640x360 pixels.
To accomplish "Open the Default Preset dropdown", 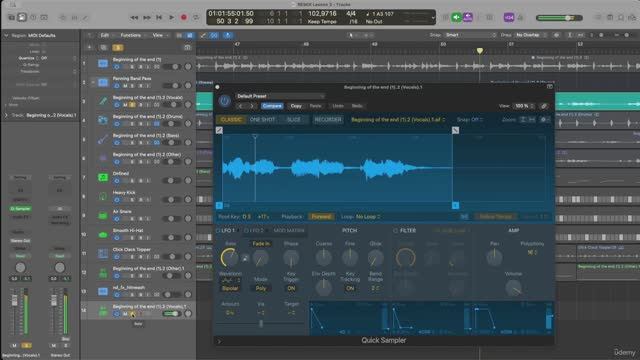I will pyautogui.click(x=280, y=96).
